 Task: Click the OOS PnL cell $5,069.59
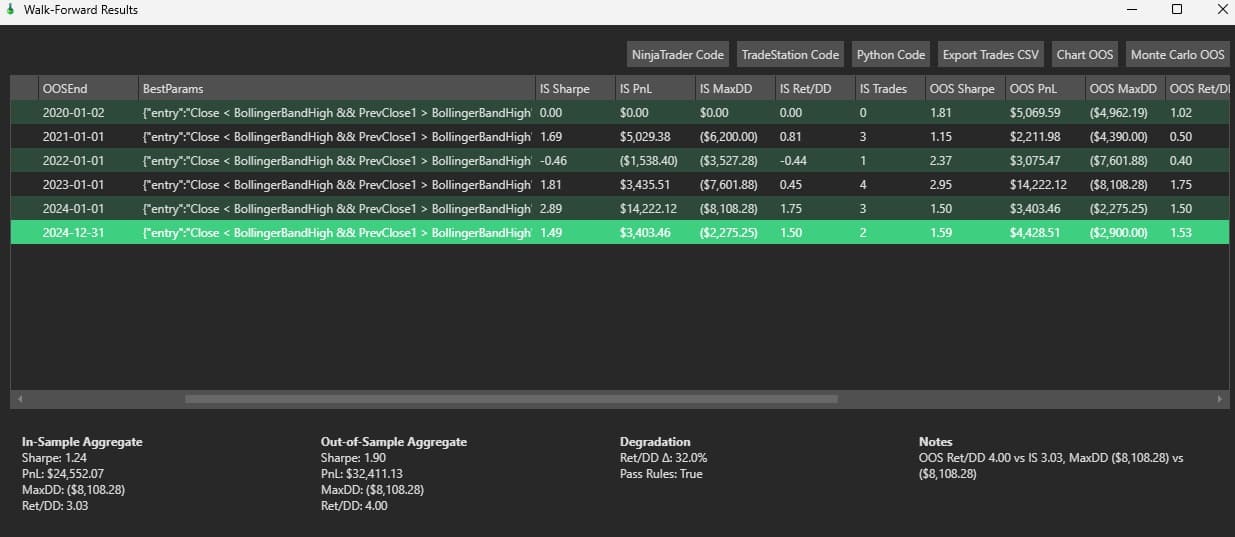click(1035, 113)
